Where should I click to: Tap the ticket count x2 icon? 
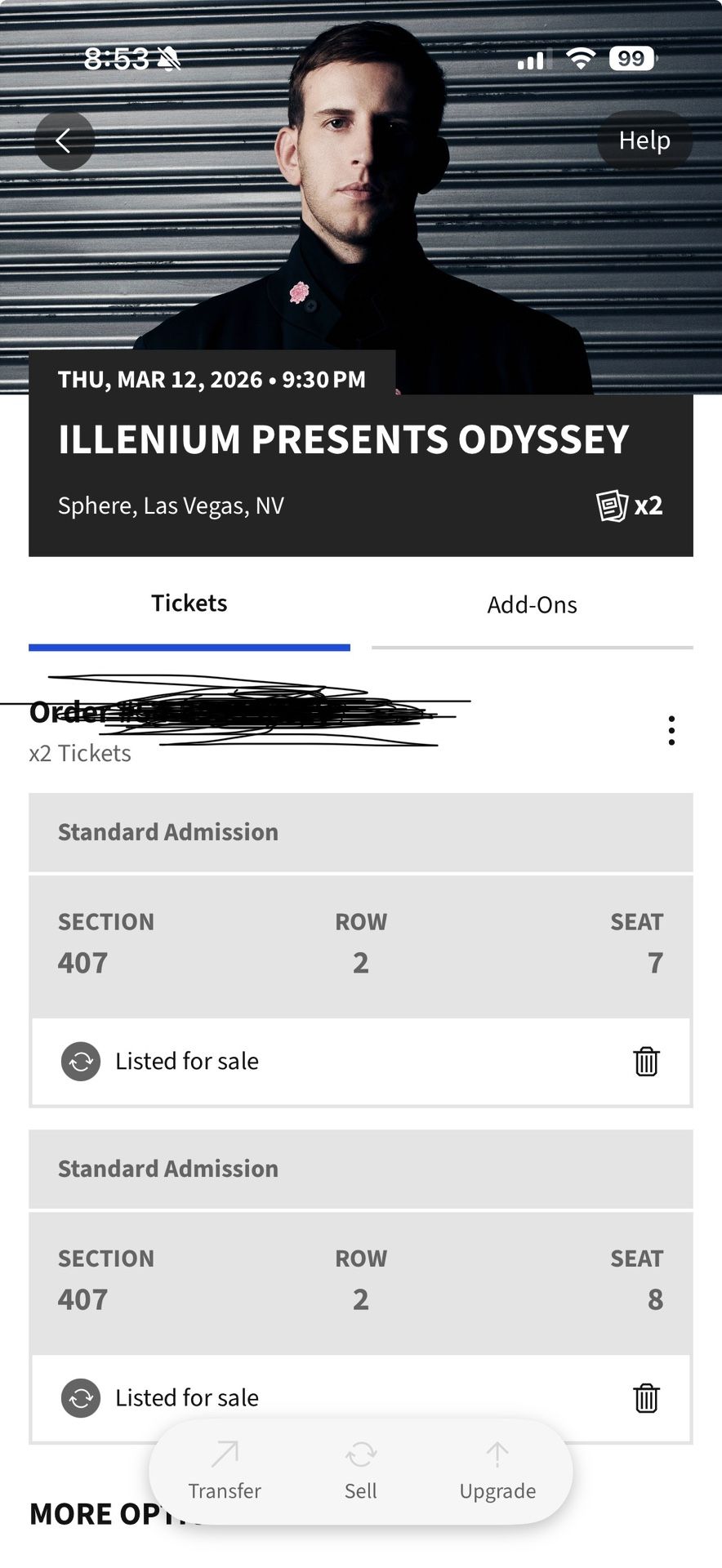coord(629,506)
